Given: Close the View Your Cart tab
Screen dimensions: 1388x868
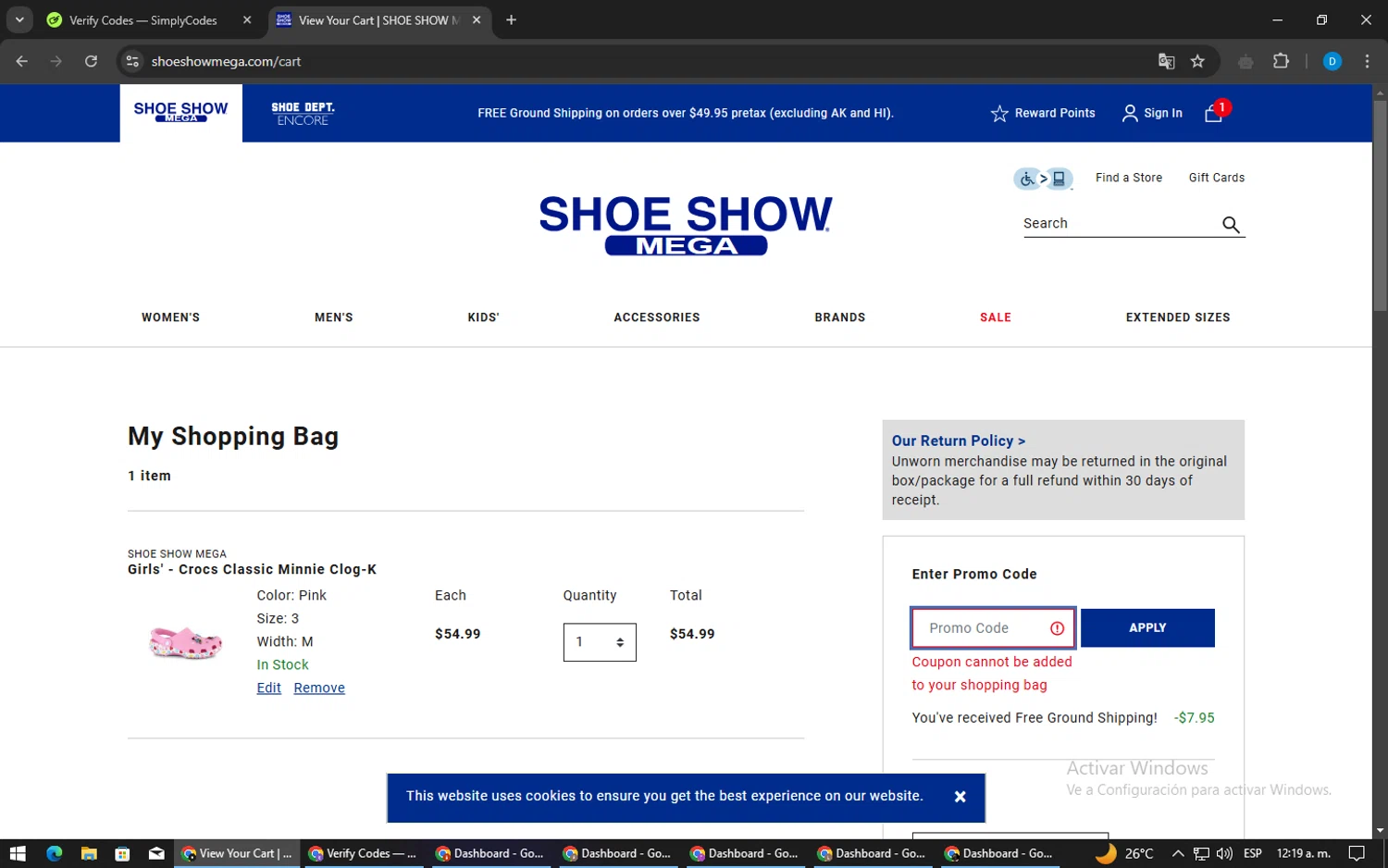Looking at the screenshot, I should click(477, 19).
